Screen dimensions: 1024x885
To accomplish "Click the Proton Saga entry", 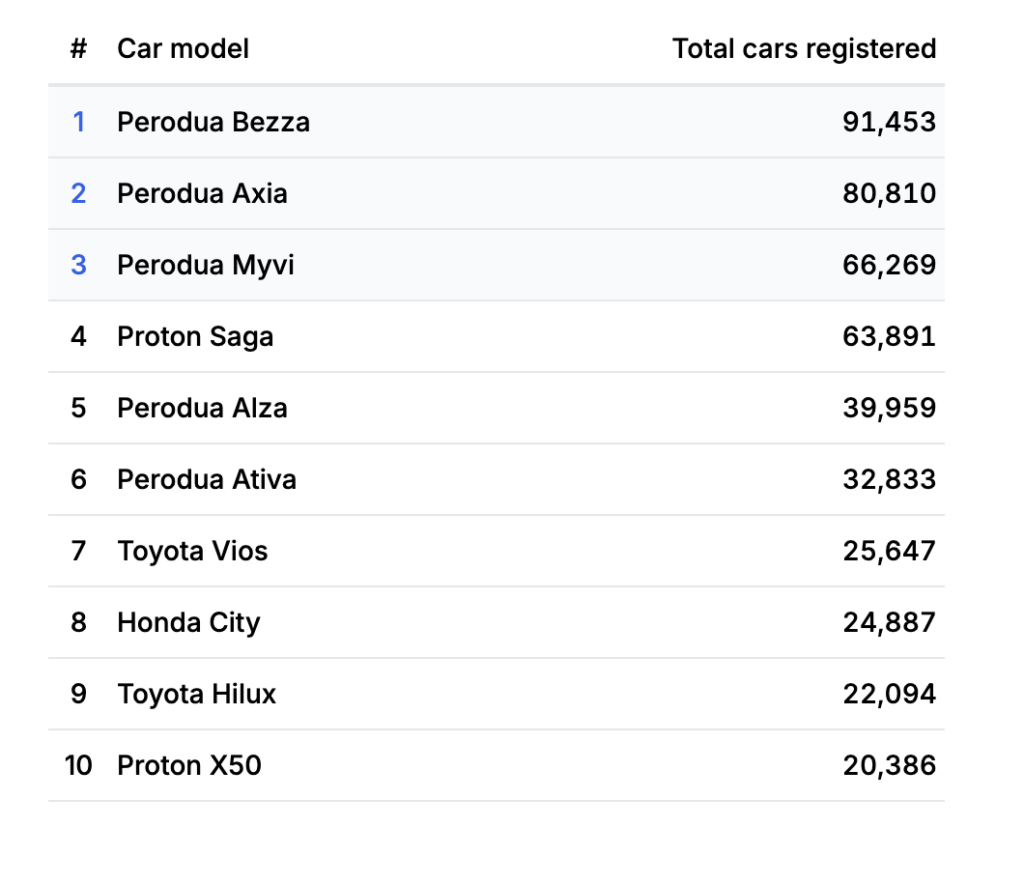I will pos(195,336).
